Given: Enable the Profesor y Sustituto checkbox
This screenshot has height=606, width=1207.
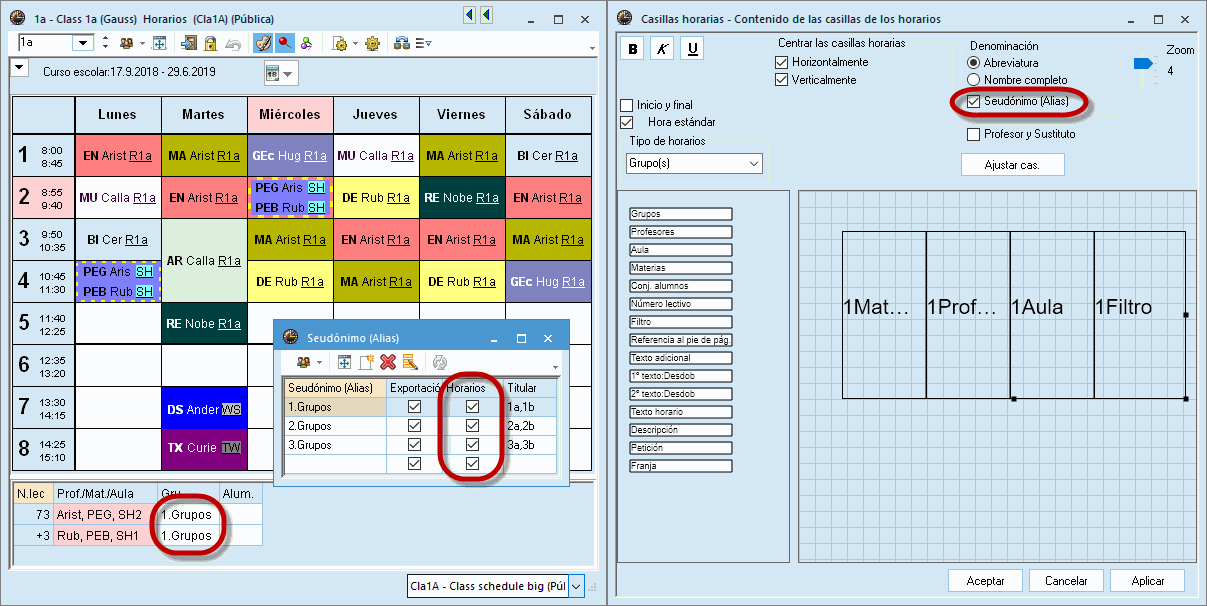Looking at the screenshot, I should pyautogui.click(x=973, y=134).
